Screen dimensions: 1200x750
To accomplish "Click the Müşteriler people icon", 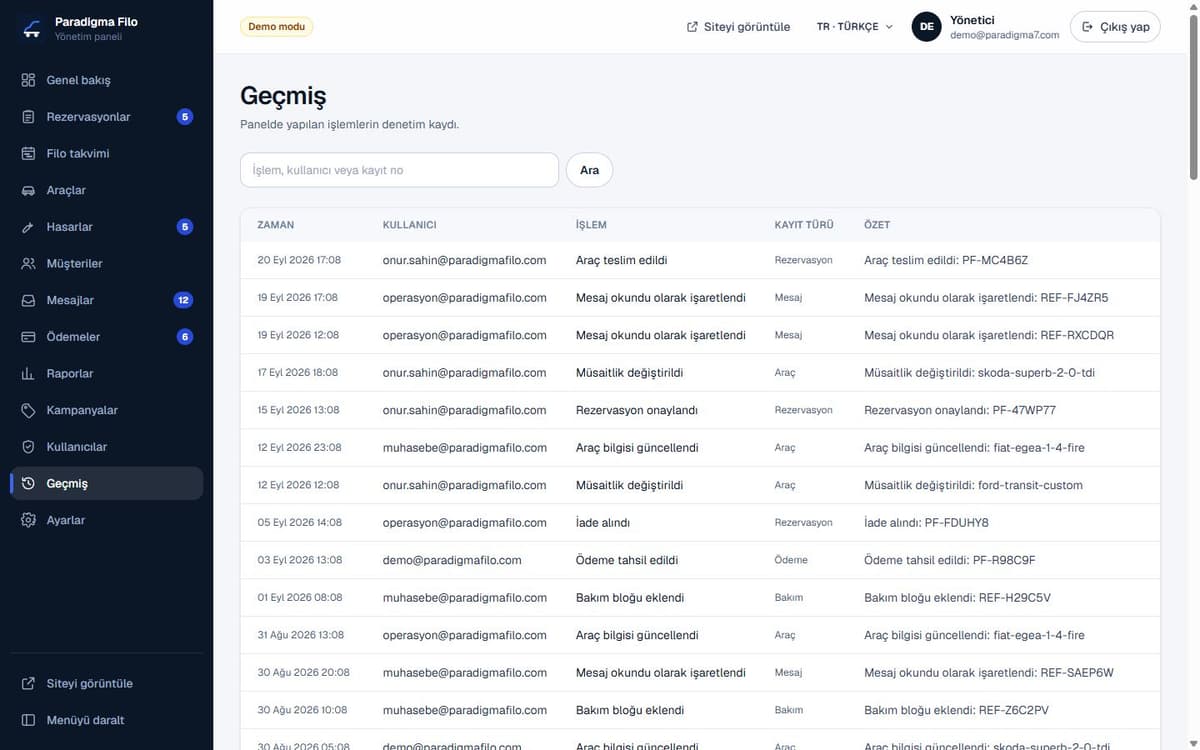I will [28, 264].
